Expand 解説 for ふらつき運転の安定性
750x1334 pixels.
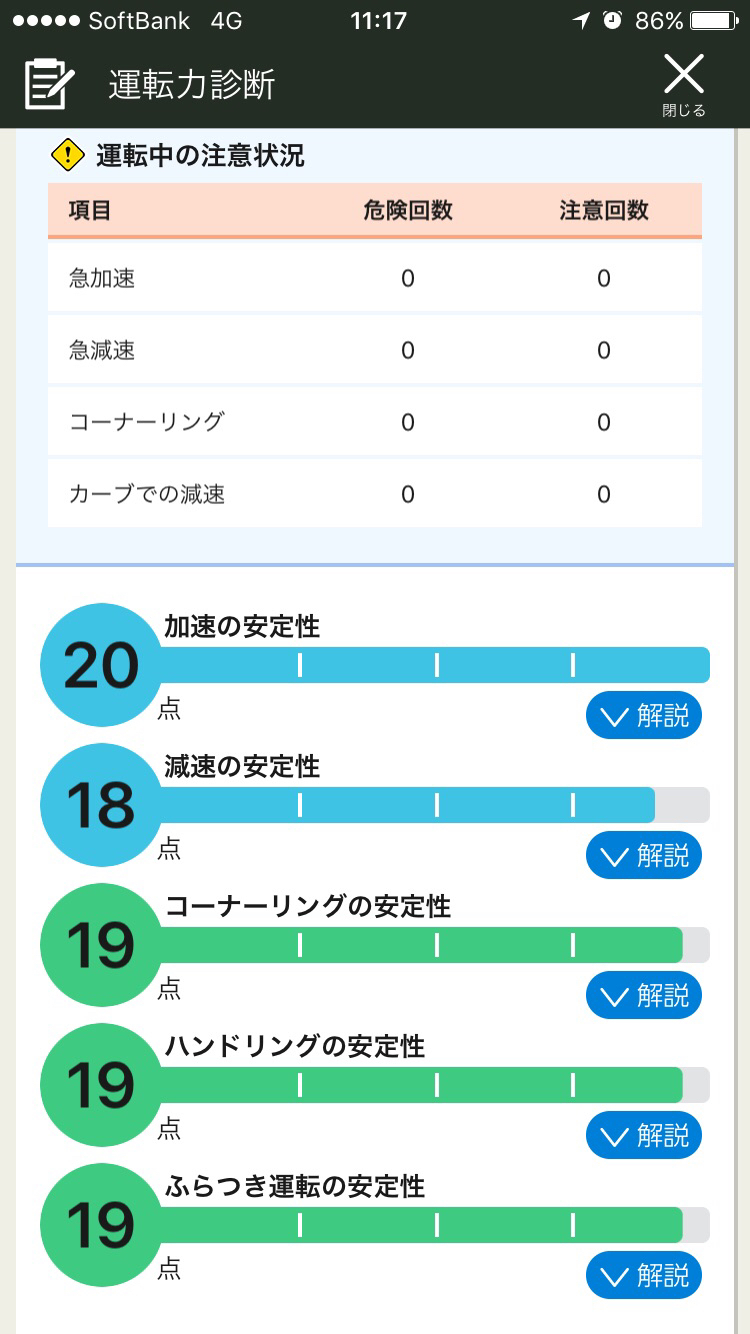[x=644, y=1276]
